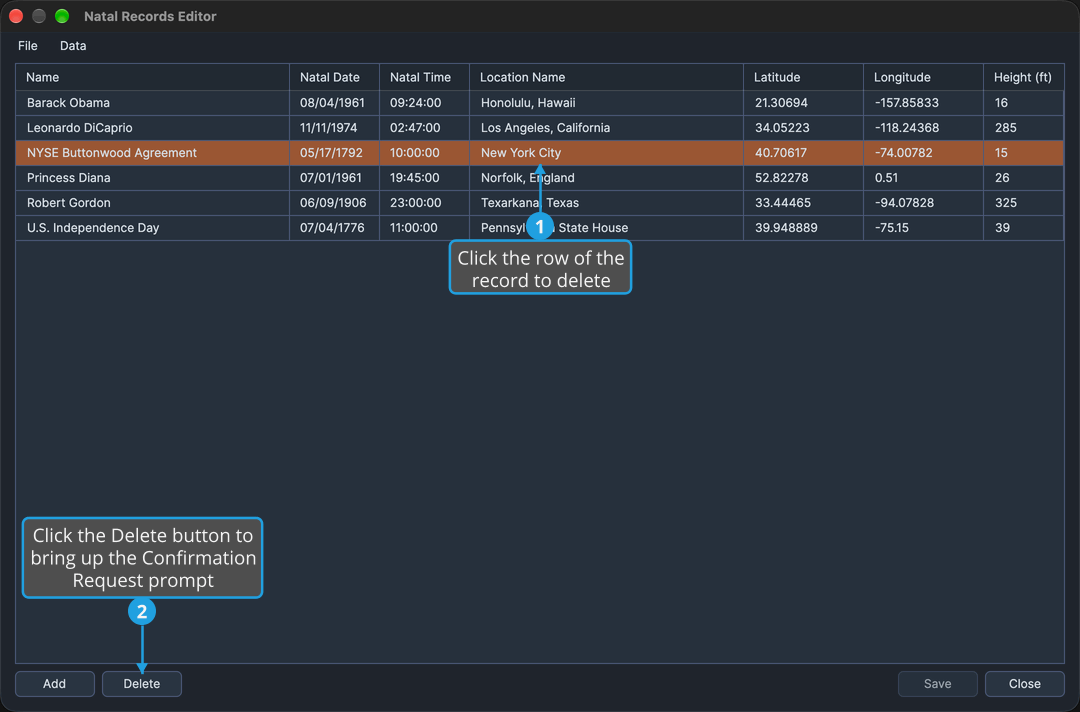Image resolution: width=1080 pixels, height=712 pixels.
Task: Click the 05/17/1792 natal date cell
Action: pyautogui.click(x=334, y=153)
